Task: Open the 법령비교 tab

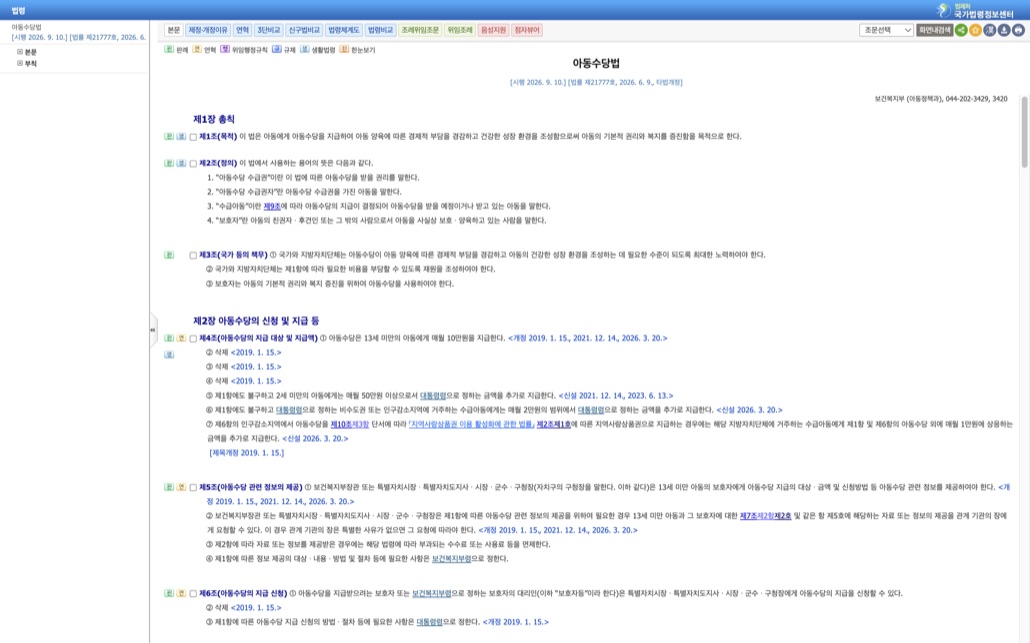Action: click(x=380, y=30)
